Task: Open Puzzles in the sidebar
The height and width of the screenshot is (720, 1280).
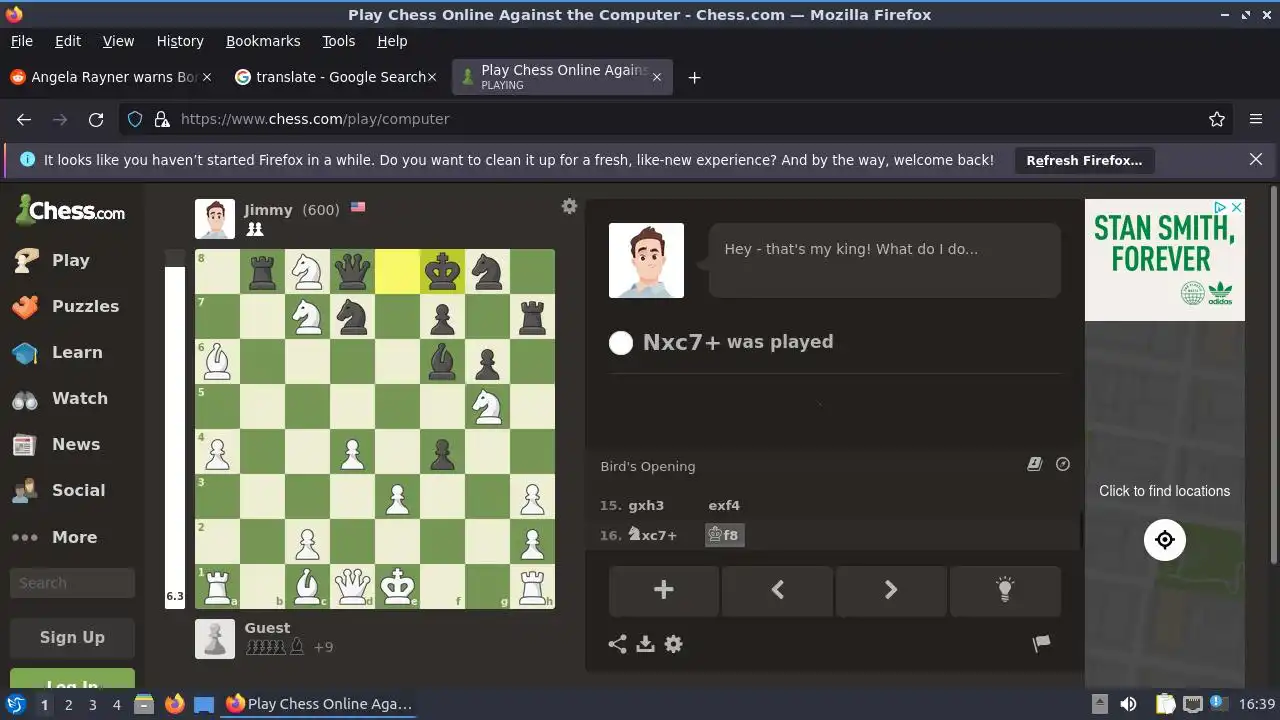Action: [x=70, y=306]
